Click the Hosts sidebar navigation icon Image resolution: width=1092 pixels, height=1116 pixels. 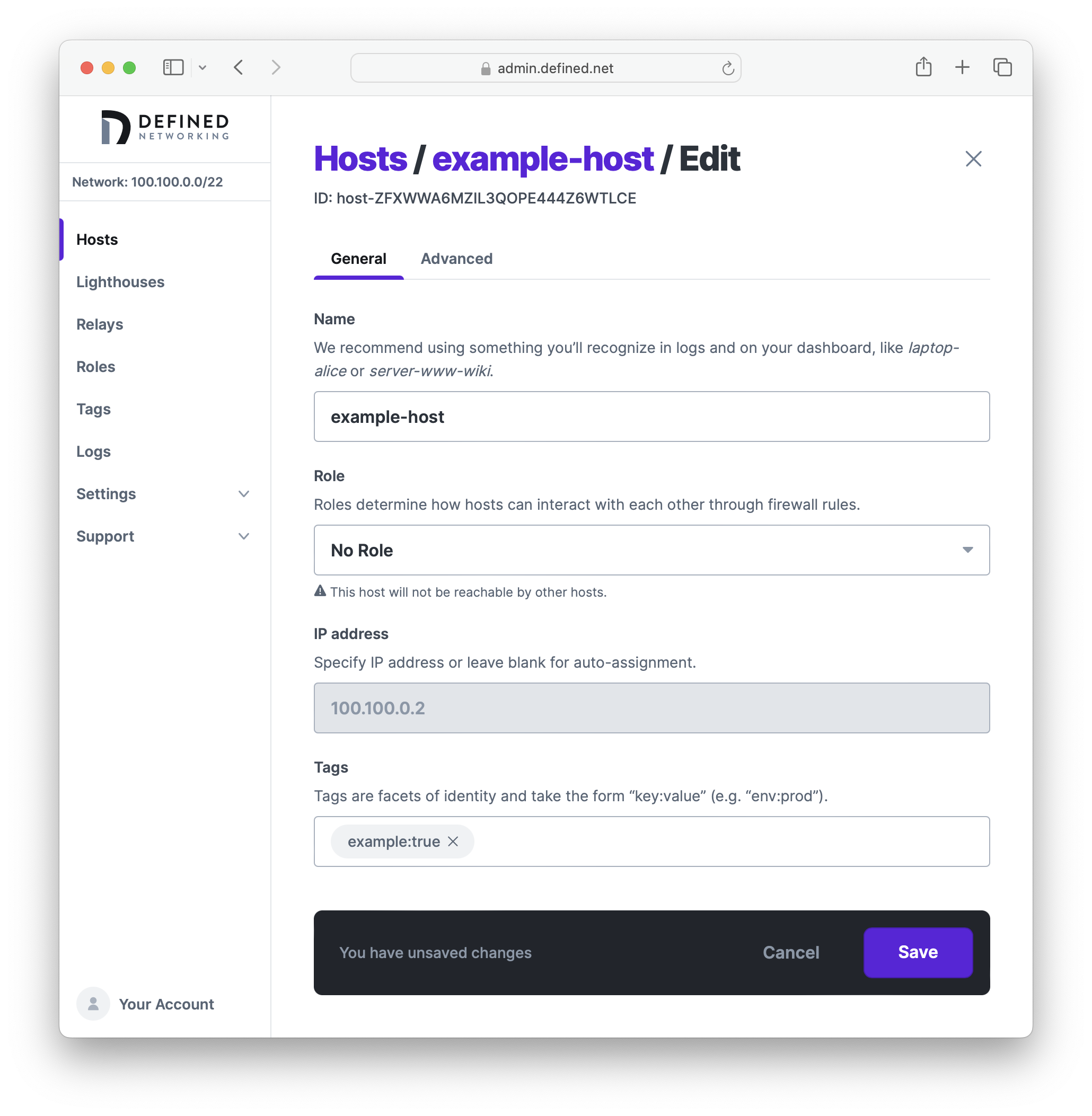coord(97,239)
